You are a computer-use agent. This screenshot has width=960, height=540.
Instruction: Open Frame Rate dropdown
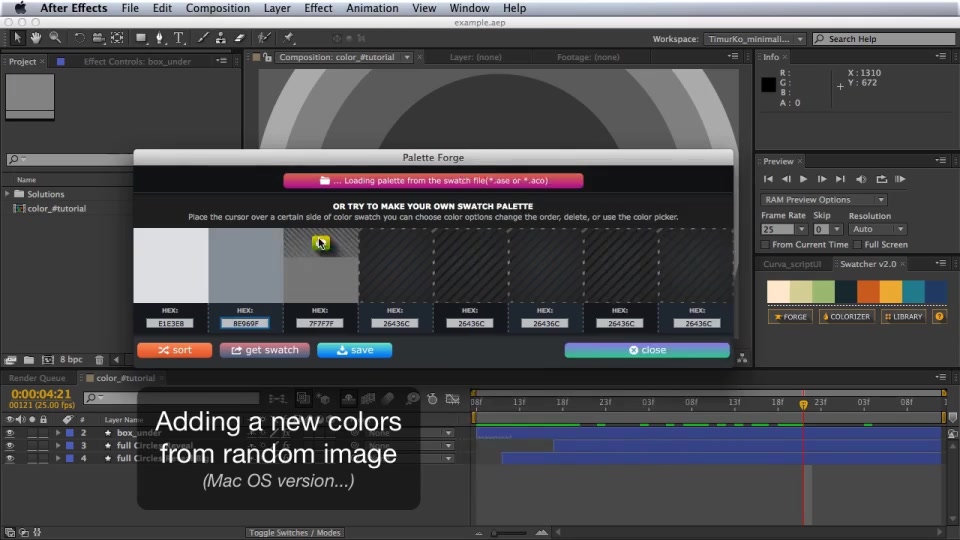point(801,230)
